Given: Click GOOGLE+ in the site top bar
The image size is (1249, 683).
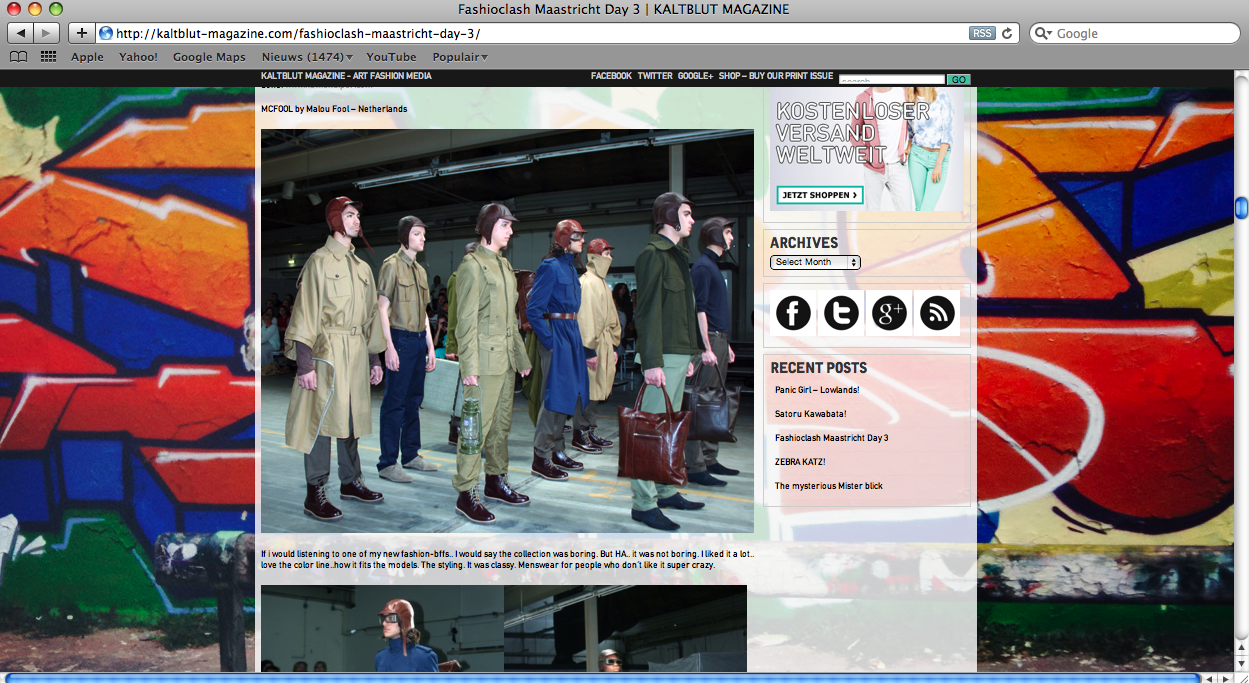Looking at the screenshot, I should pos(695,76).
